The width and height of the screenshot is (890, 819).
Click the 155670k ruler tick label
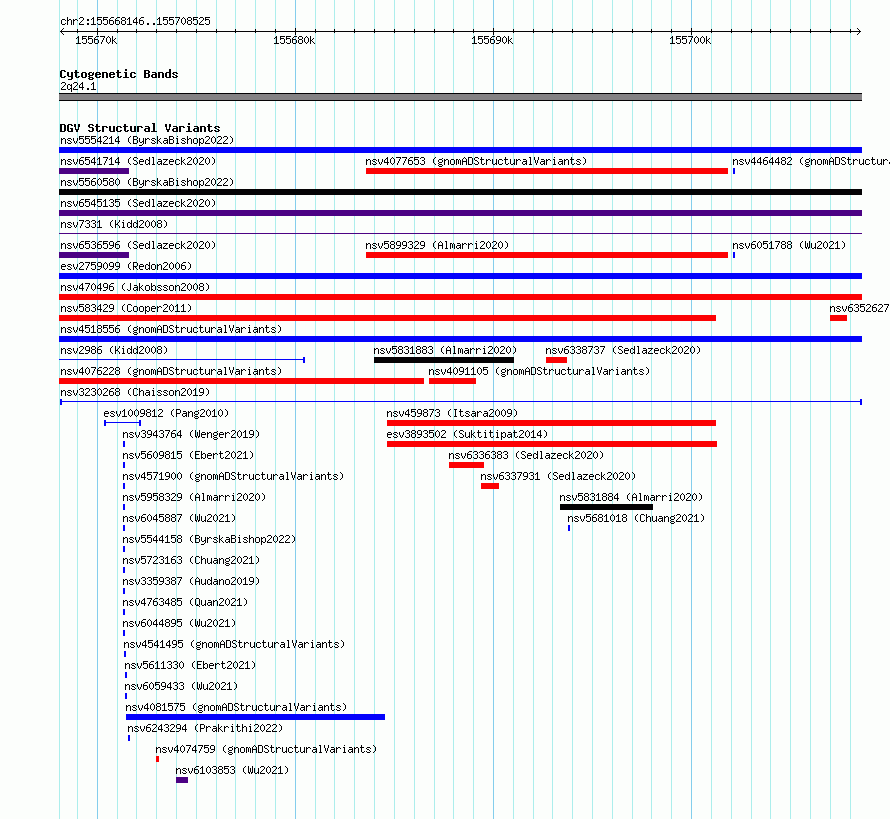96,40
